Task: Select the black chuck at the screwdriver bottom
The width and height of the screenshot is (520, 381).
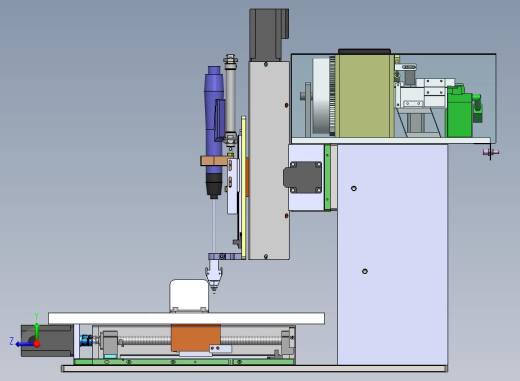Action: [214, 186]
